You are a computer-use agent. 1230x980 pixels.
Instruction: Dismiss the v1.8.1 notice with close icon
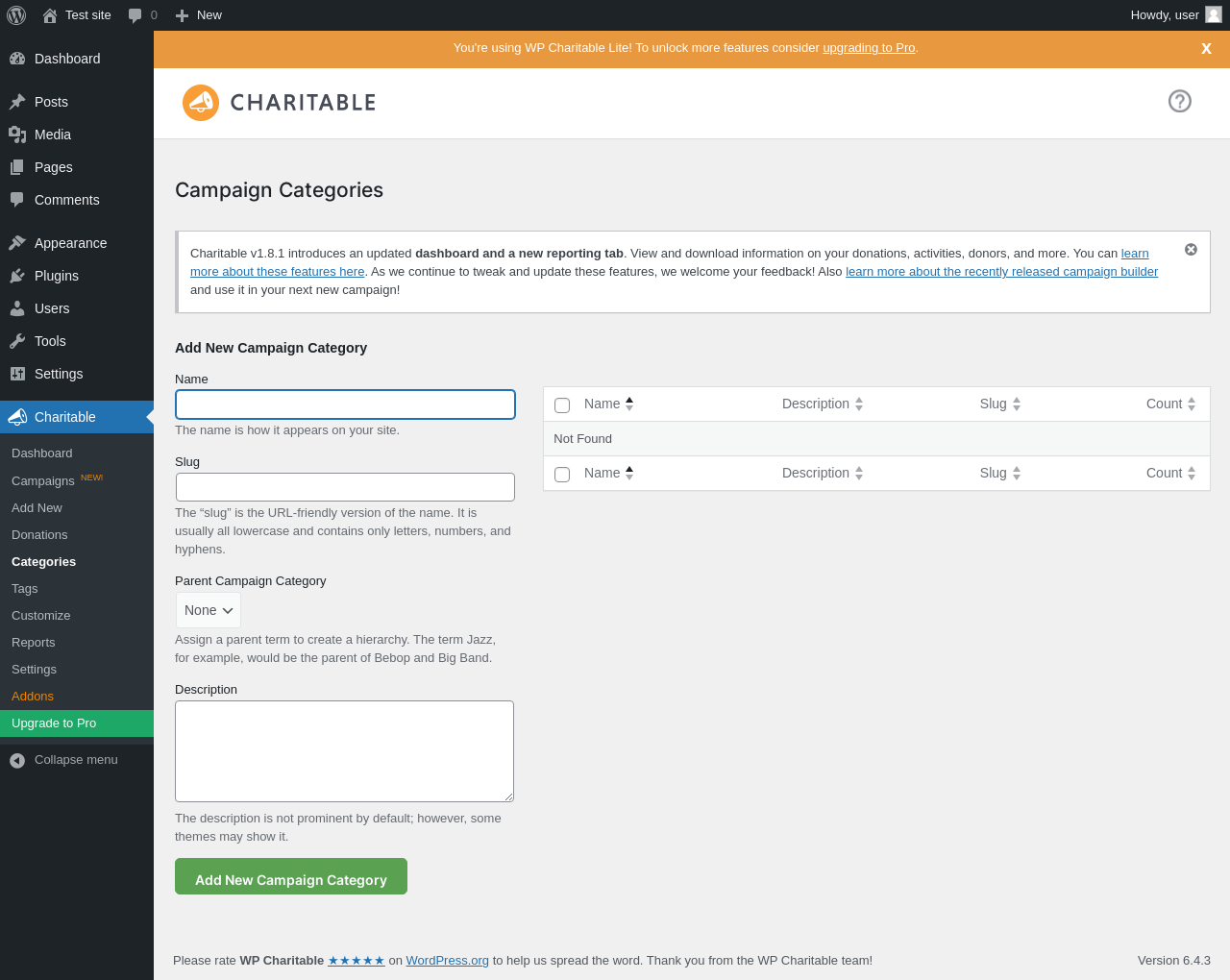pos(1191,250)
